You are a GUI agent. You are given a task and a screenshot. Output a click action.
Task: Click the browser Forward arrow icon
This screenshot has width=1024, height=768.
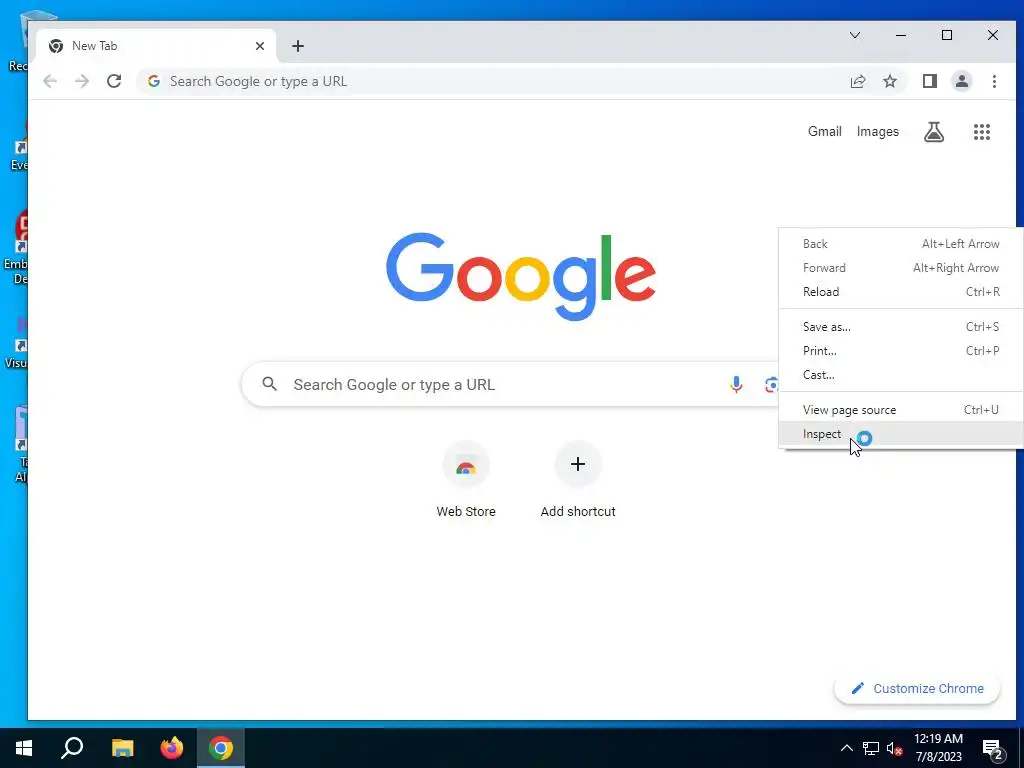(82, 81)
